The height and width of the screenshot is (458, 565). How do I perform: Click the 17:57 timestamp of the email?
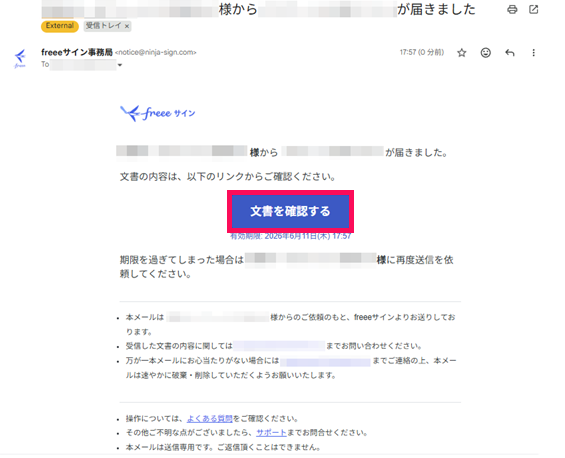(422, 53)
